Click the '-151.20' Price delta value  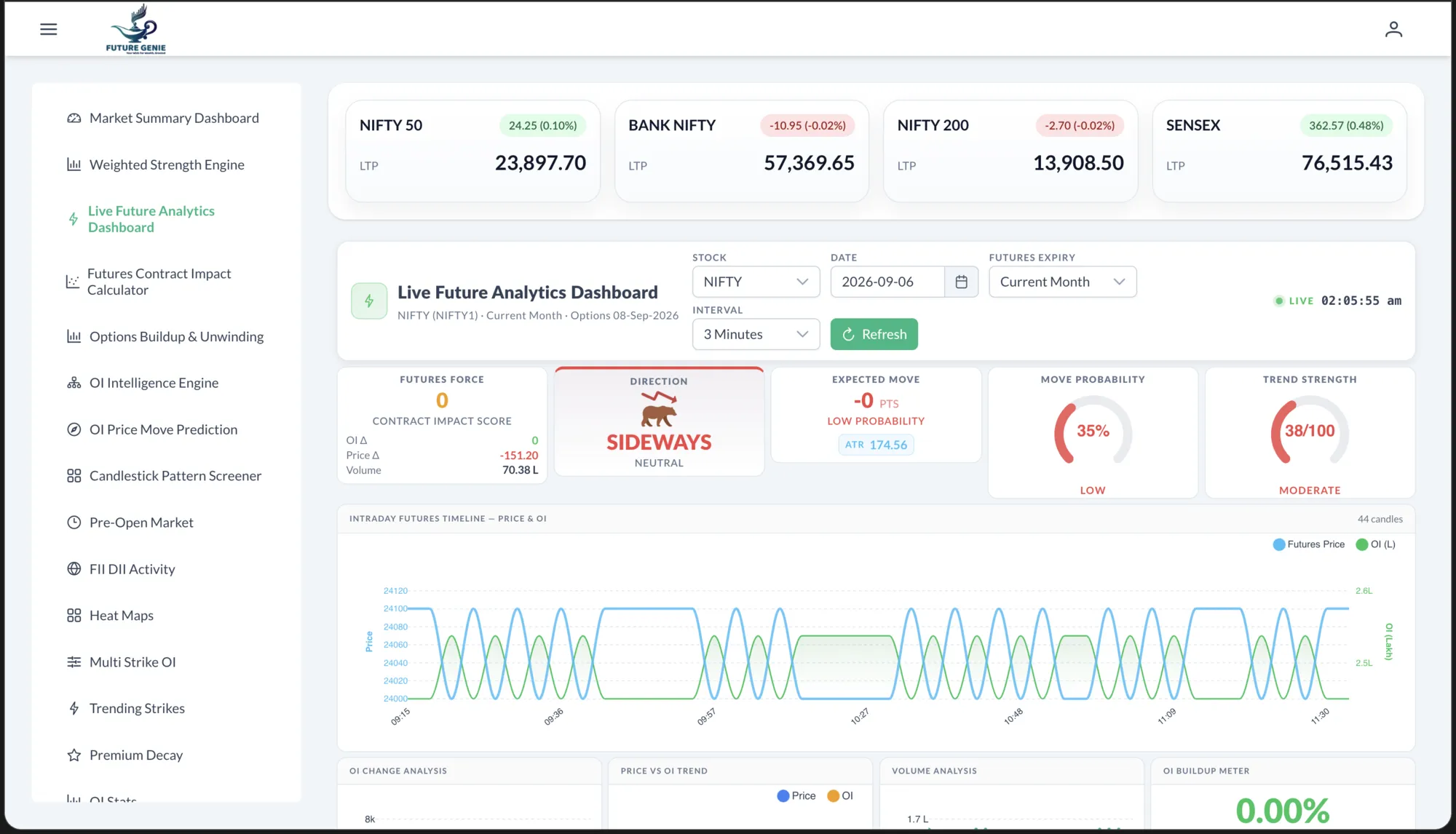tap(518, 456)
